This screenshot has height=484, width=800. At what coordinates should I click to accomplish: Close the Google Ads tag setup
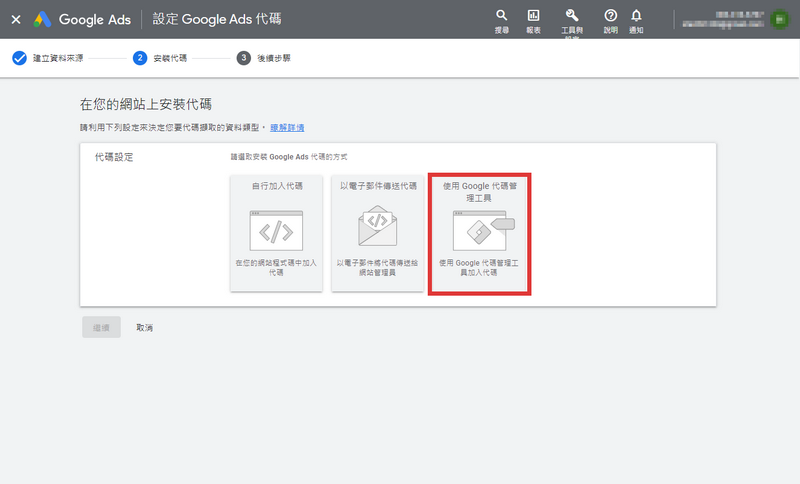[16, 19]
